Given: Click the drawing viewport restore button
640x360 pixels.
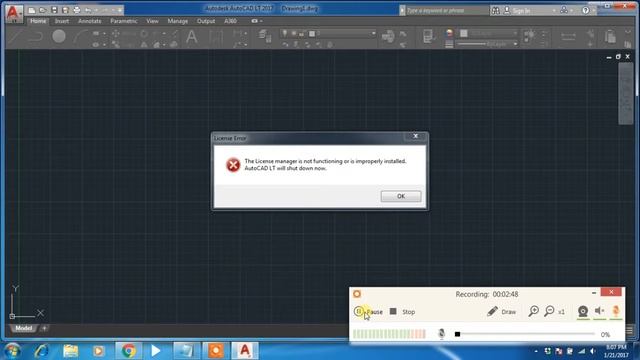Looking at the screenshot, I should pos(618,57).
